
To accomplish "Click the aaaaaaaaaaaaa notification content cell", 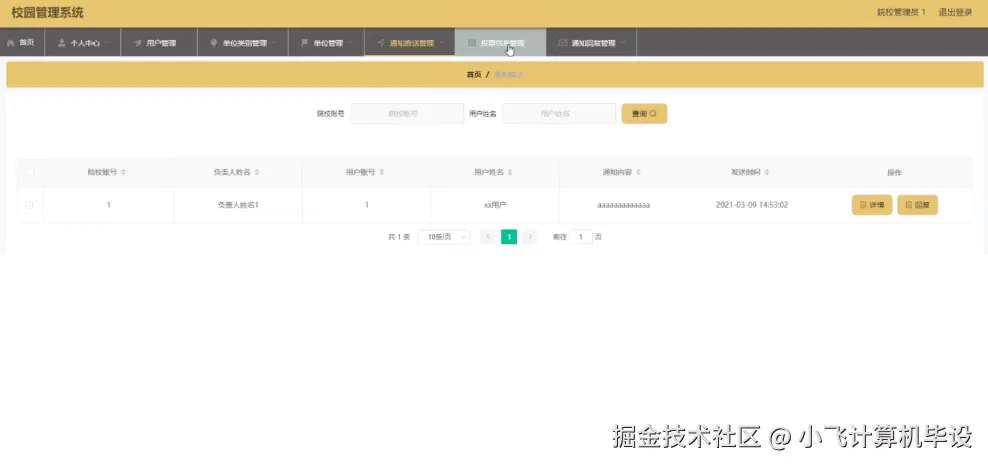I will coord(623,205).
